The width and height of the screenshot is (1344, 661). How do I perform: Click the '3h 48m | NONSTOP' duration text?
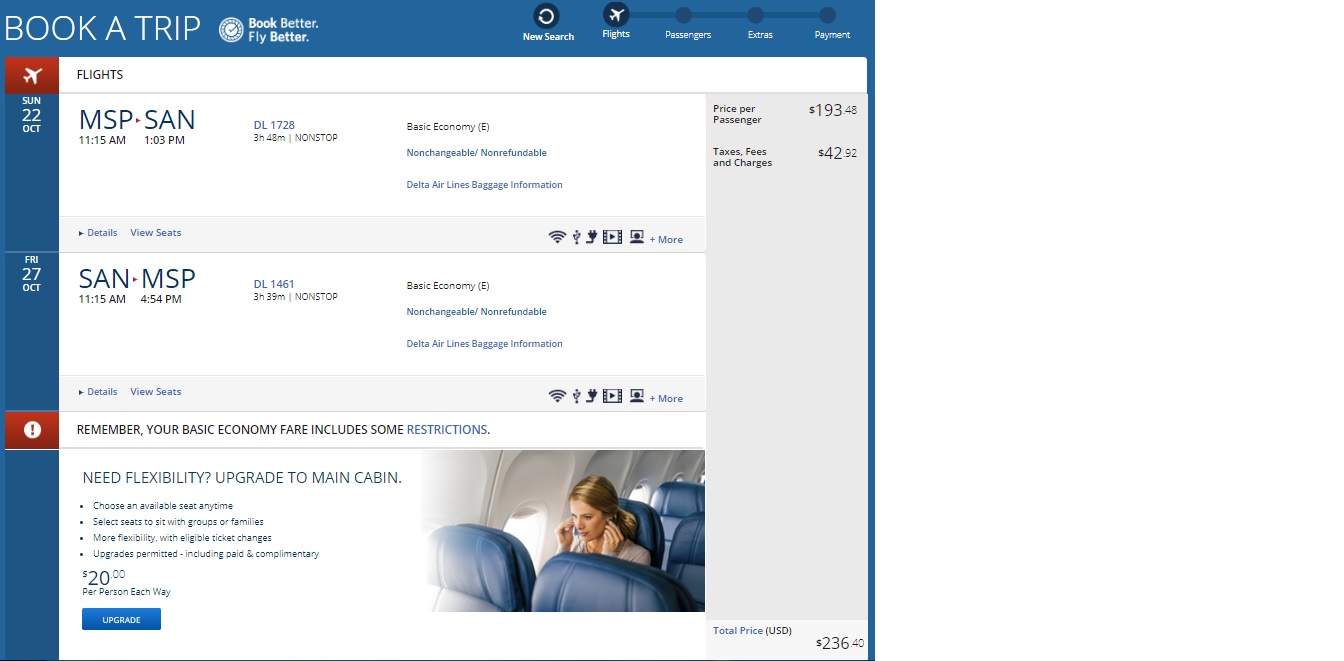click(x=296, y=138)
